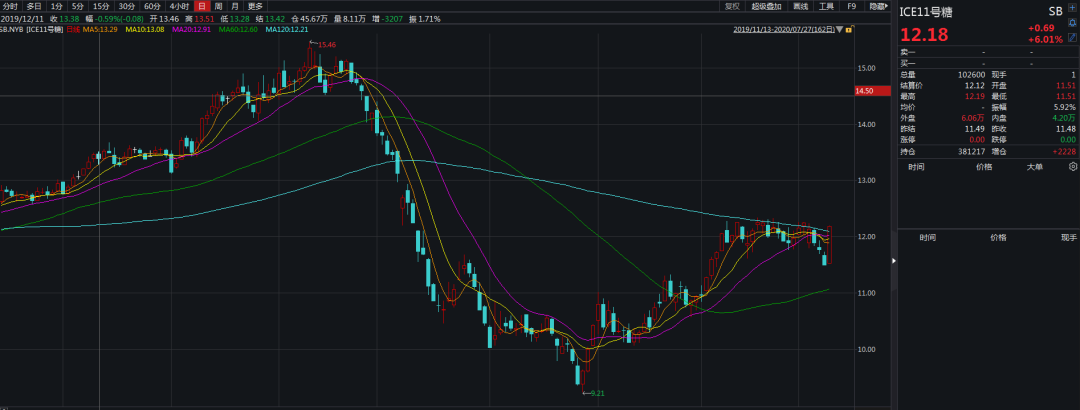The height and width of the screenshot is (410, 1080).
Task: Select the 15分 period tab
Action: 101,6
